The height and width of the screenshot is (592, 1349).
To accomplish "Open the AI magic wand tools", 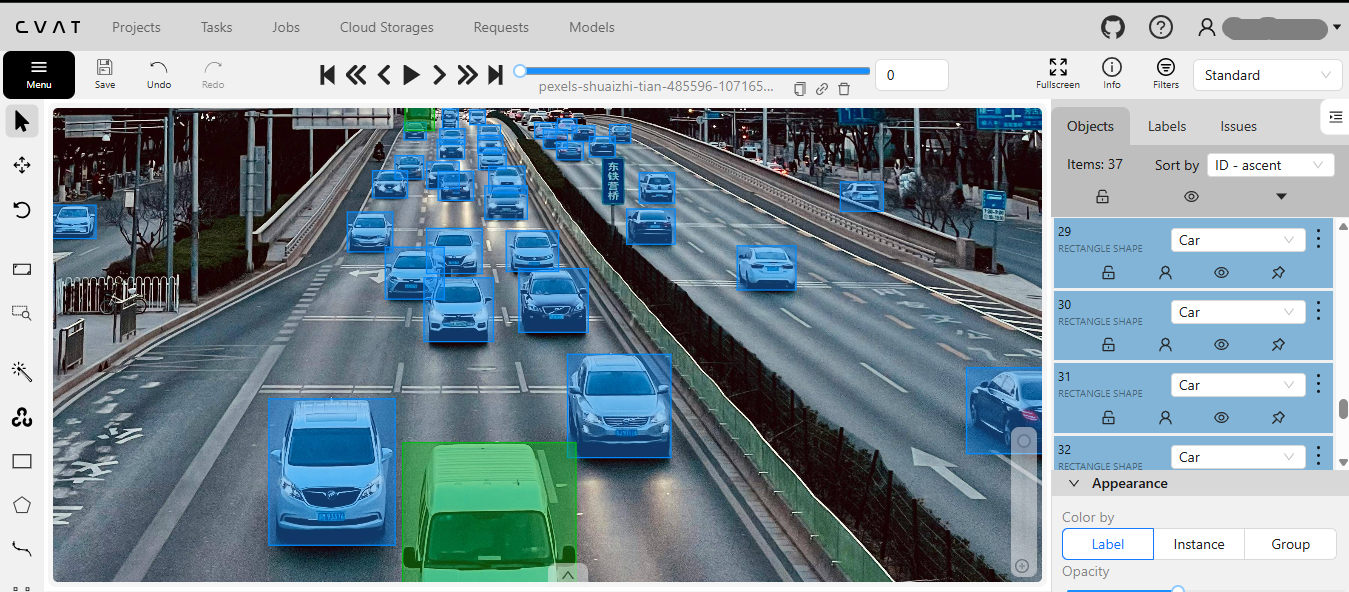I will (22, 372).
